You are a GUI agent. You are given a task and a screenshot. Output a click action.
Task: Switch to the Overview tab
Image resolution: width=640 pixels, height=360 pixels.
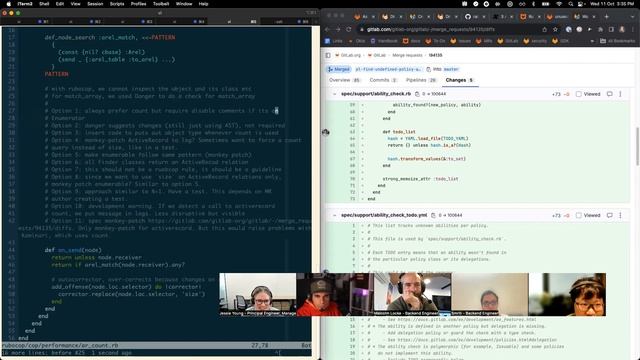click(344, 80)
